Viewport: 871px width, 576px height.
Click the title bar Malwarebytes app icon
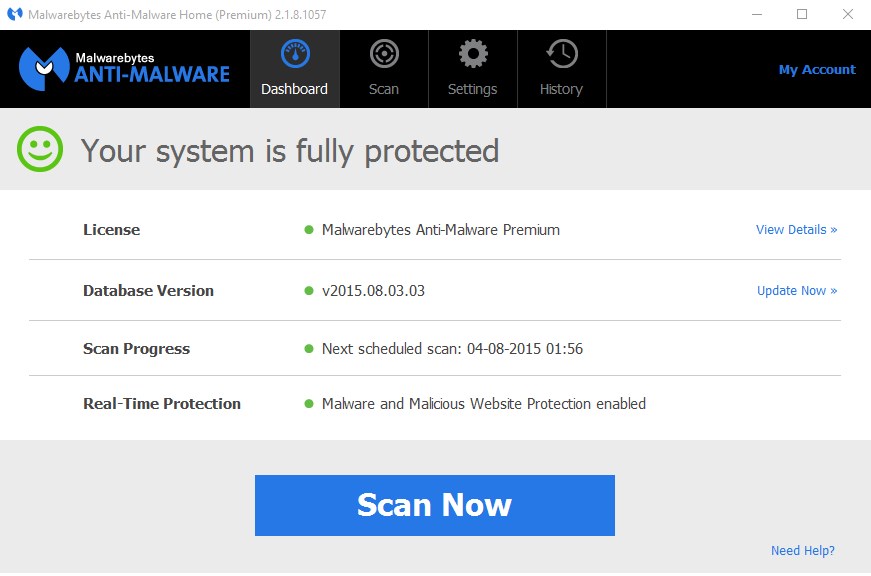(15, 14)
